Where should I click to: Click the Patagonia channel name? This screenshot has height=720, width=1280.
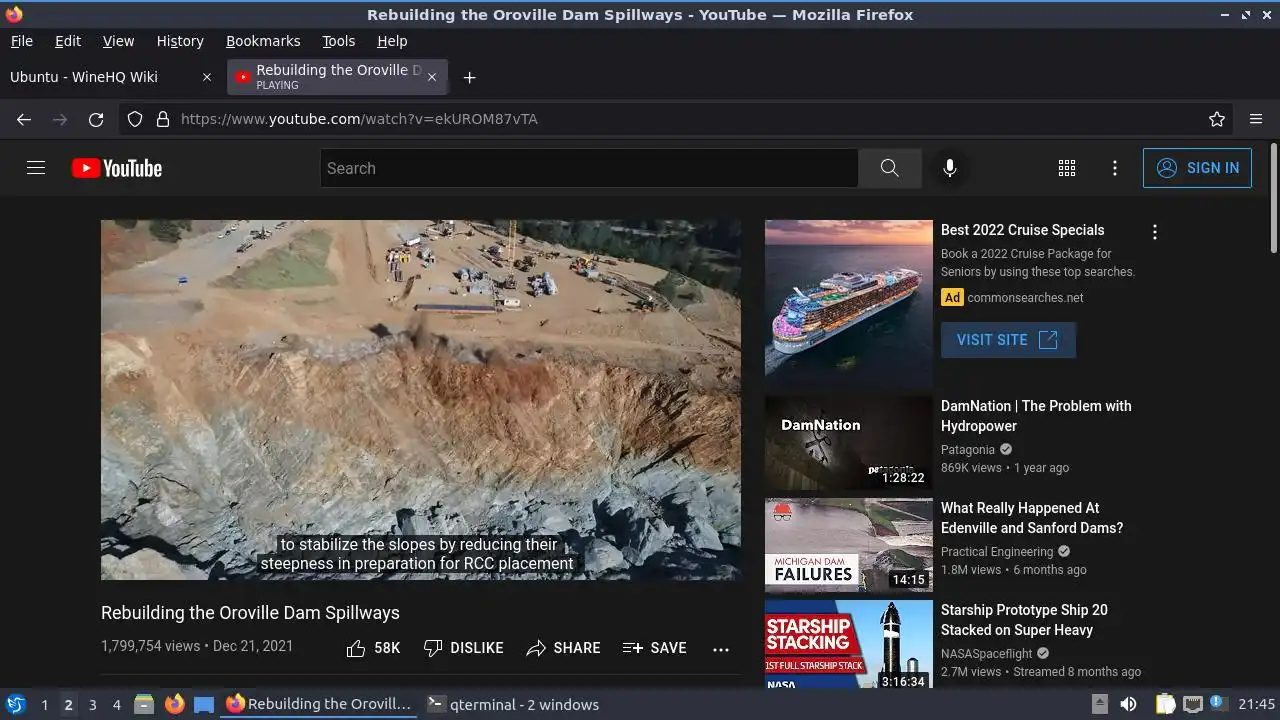[968, 450]
